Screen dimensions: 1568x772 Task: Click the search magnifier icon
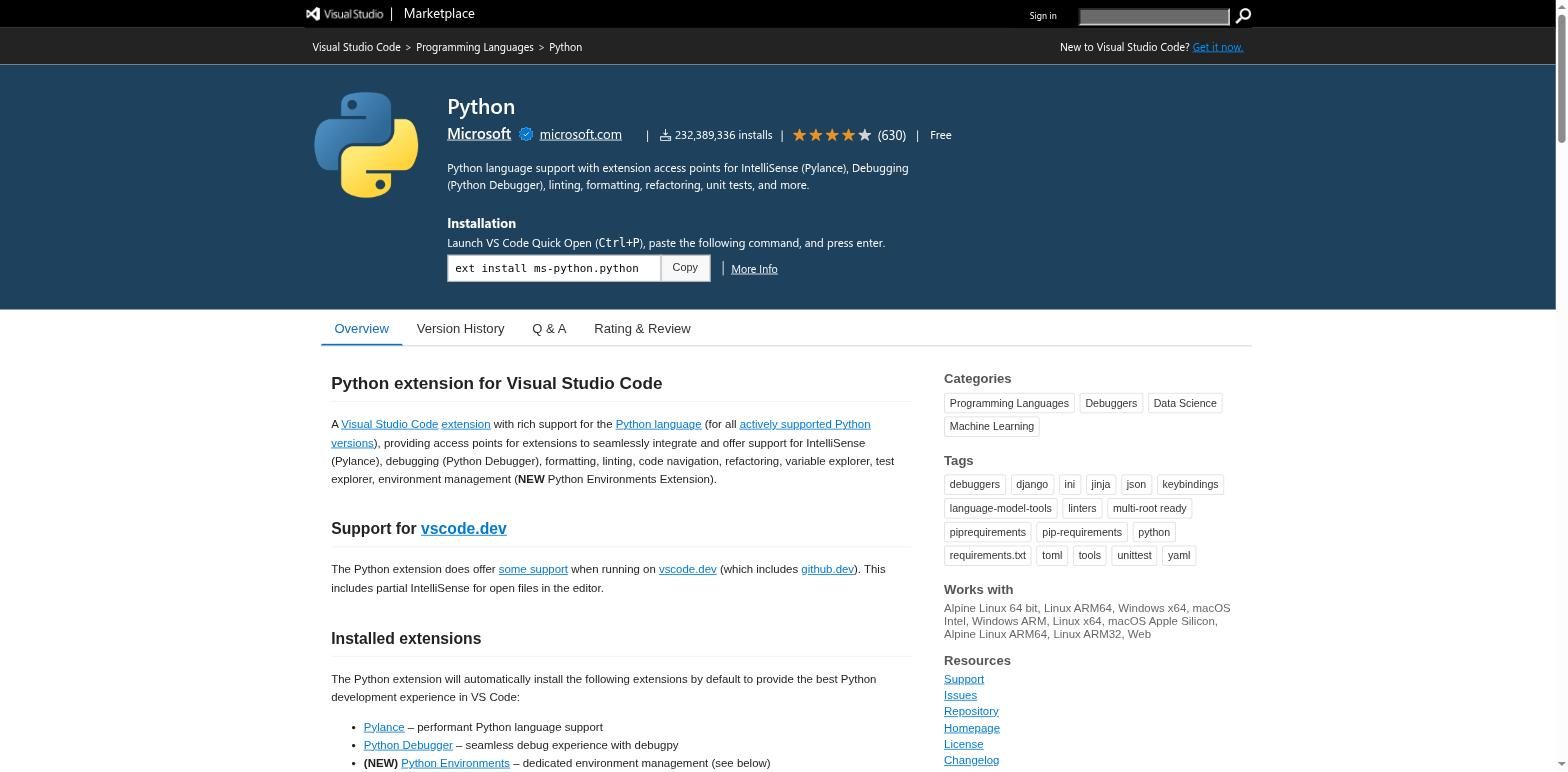click(1243, 16)
